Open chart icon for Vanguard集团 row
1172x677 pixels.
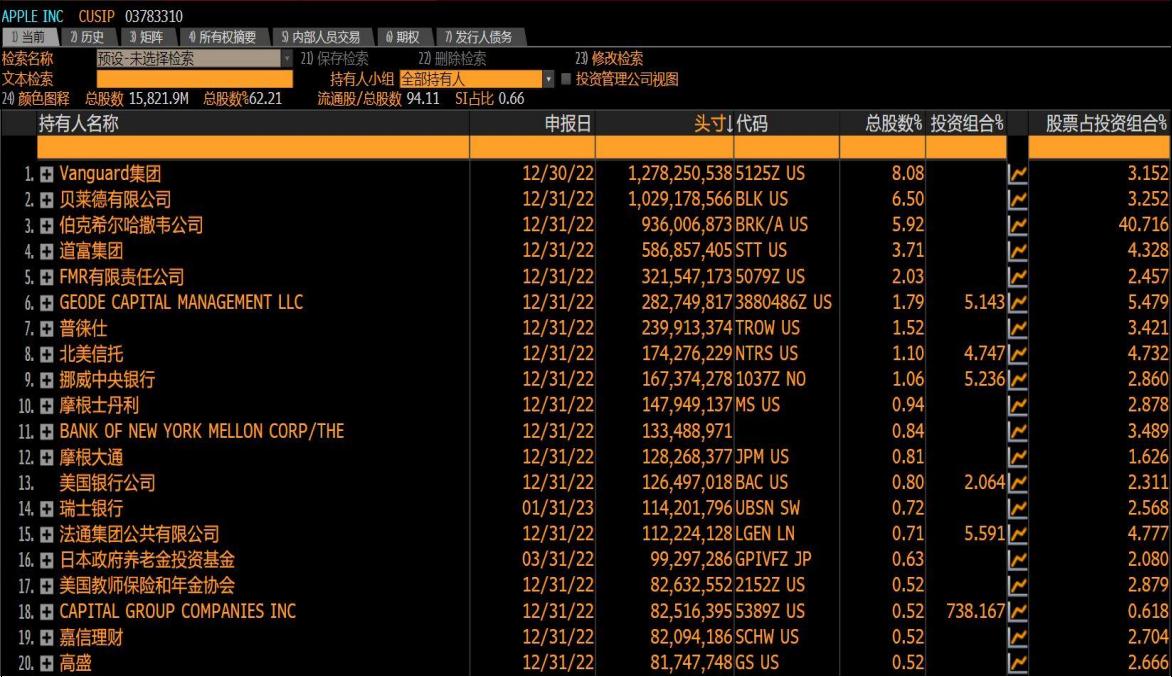click(1017, 174)
